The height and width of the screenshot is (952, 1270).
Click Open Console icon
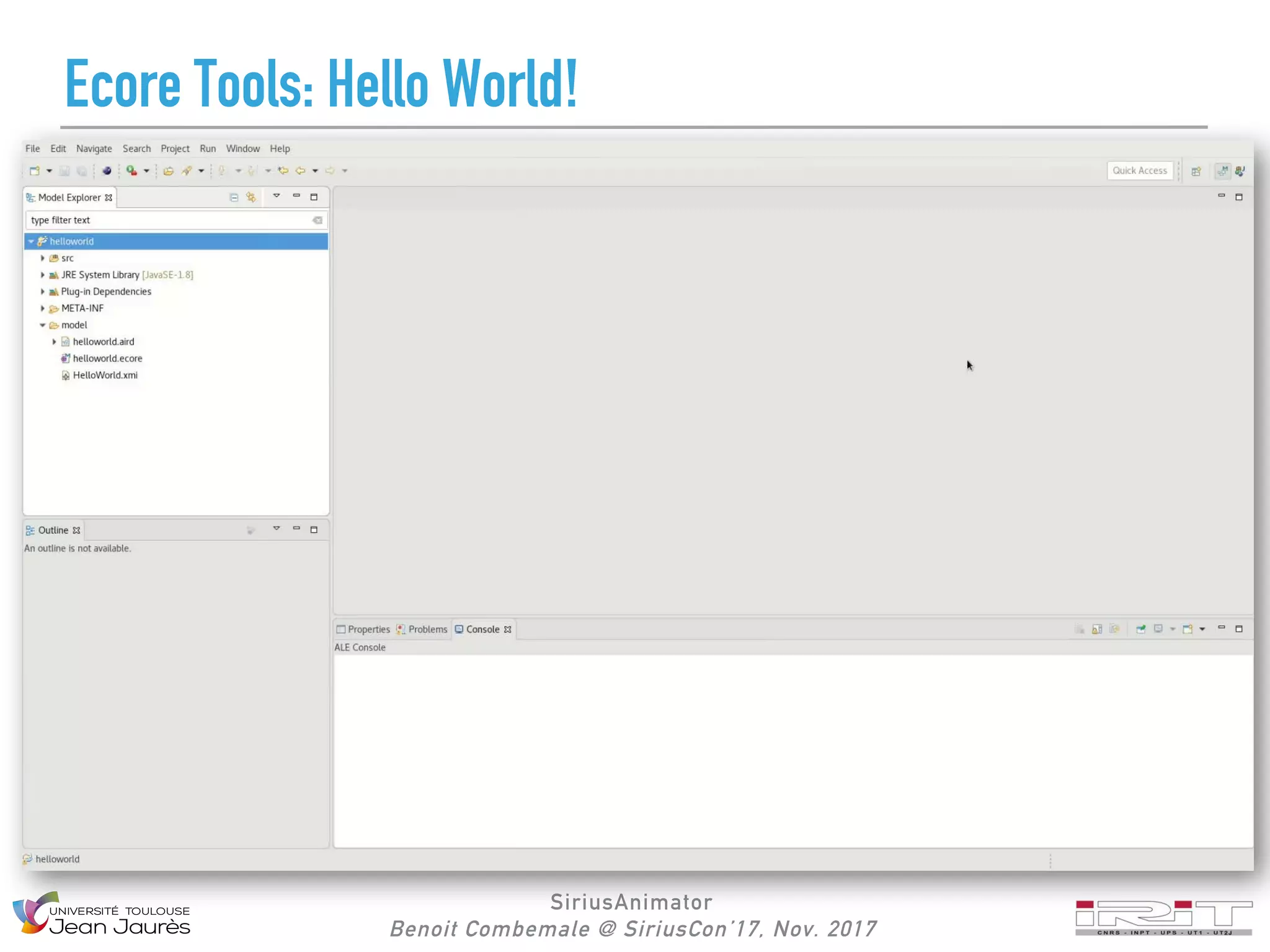(x=1188, y=630)
